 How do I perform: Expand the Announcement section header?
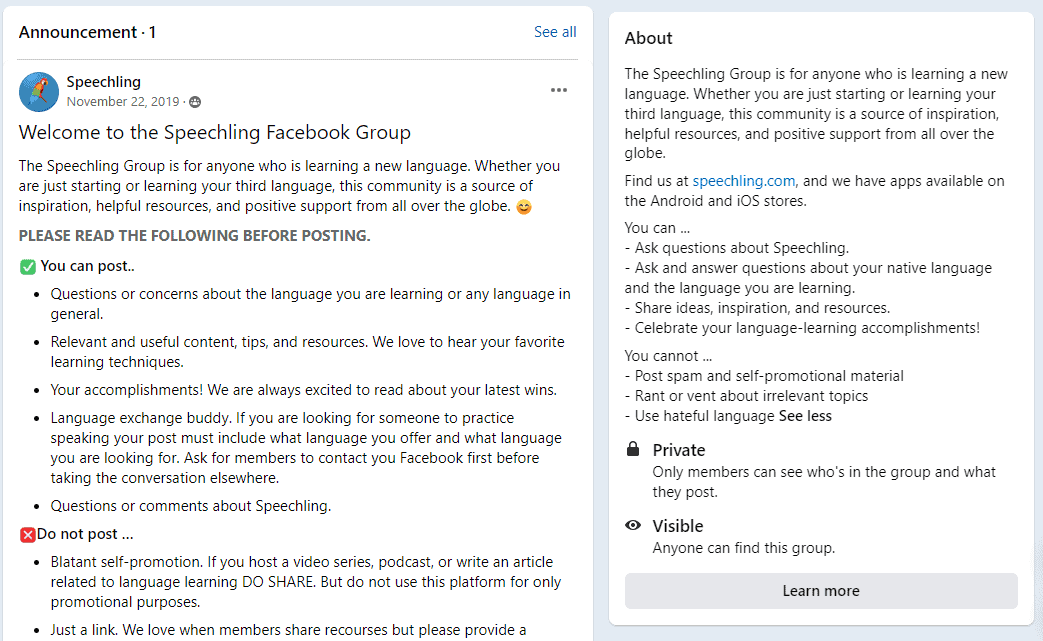coord(87,31)
